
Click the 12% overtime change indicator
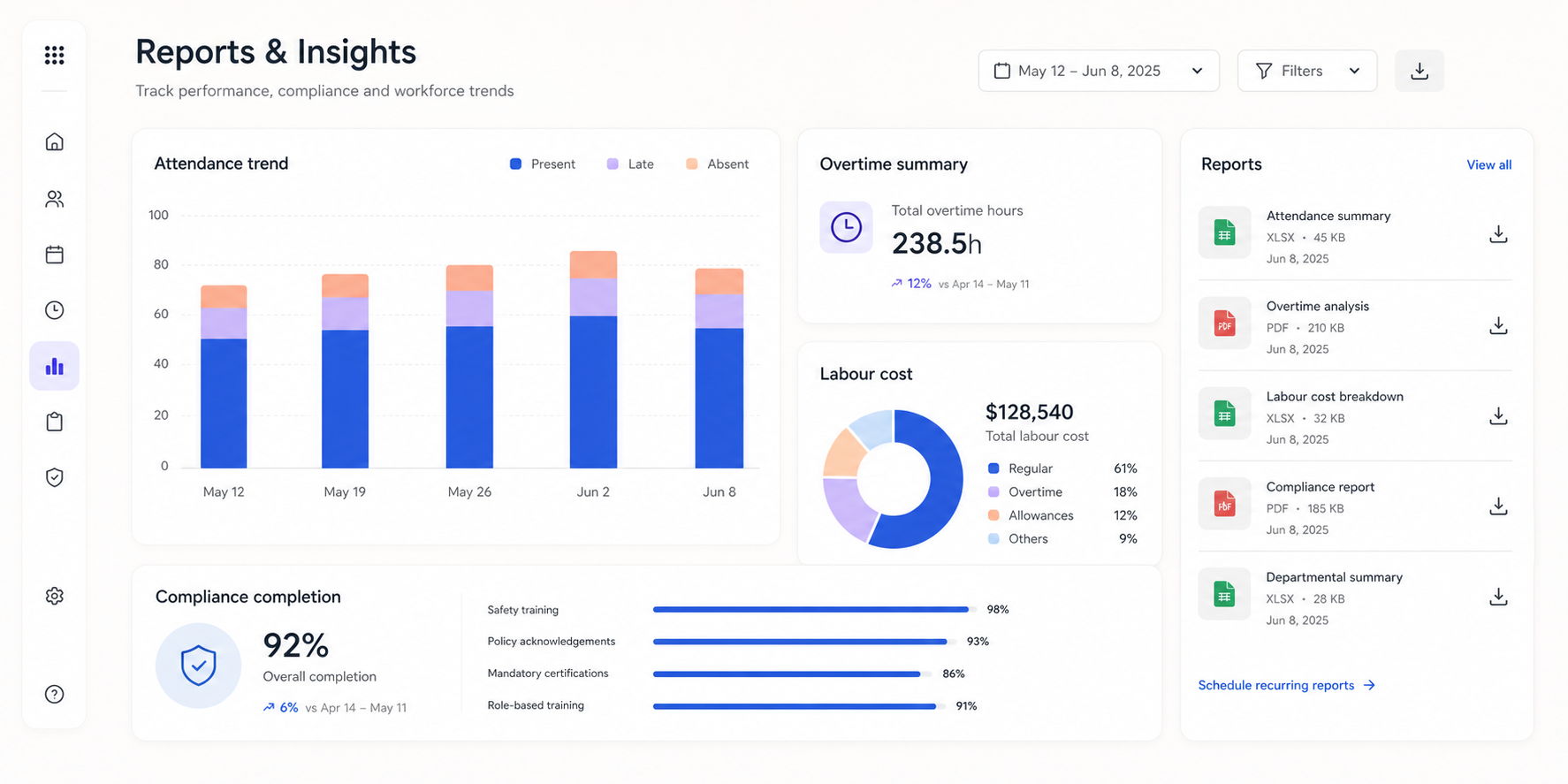[x=911, y=284]
